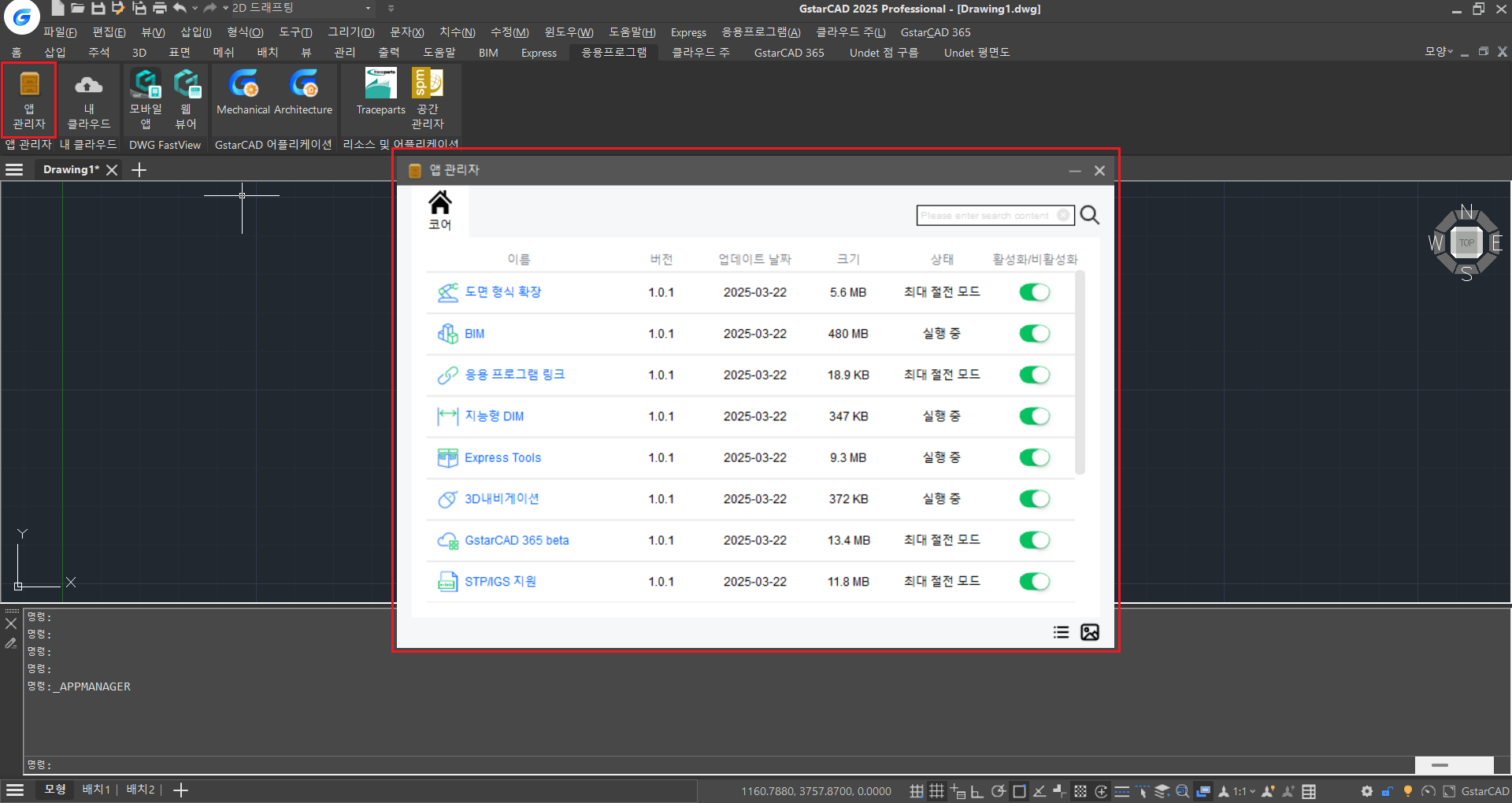Open the 앱 관리자 ribbon button
Screen dimensions: 1512x803
[29, 101]
